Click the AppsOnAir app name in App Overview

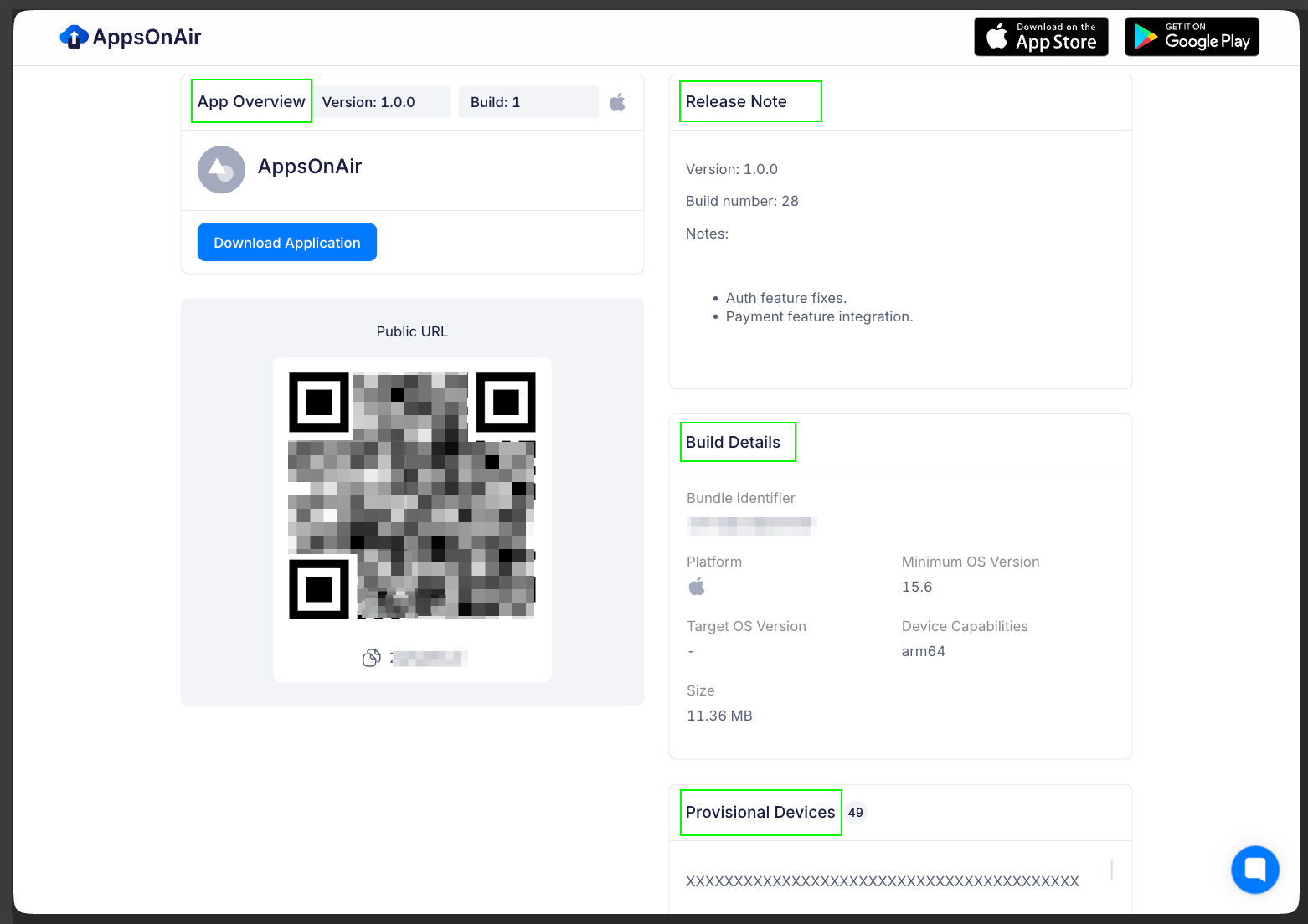coord(310,167)
